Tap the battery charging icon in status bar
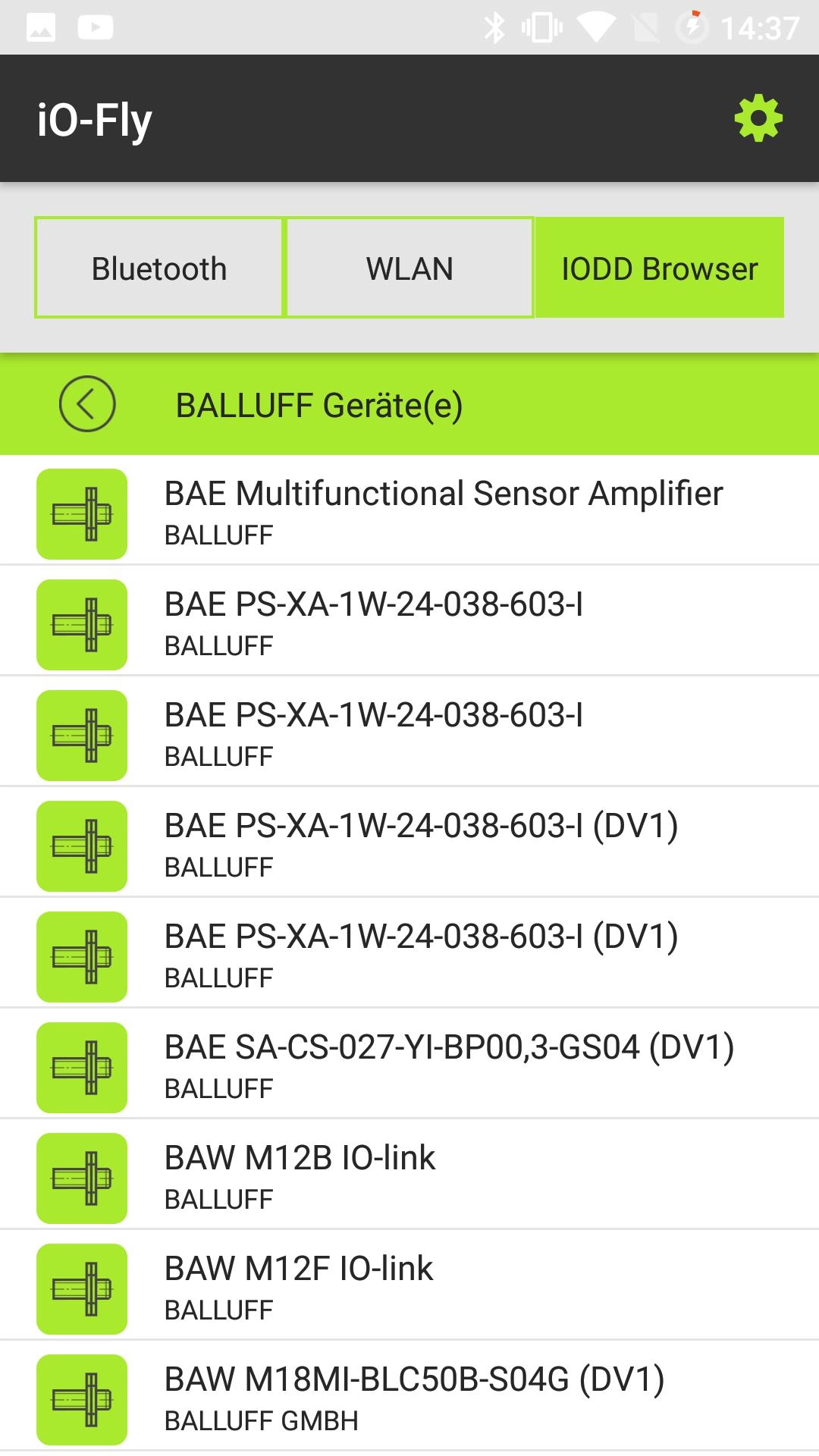 692,28
